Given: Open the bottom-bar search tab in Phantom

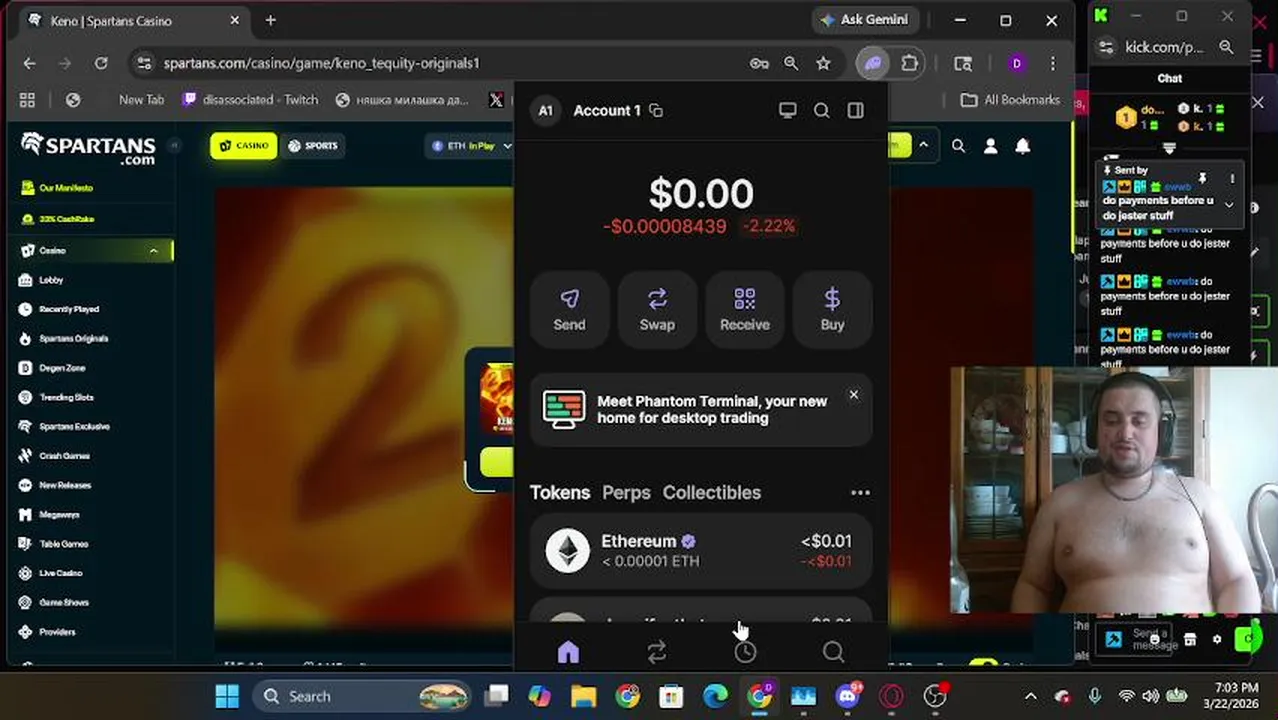Looking at the screenshot, I should pos(833,652).
